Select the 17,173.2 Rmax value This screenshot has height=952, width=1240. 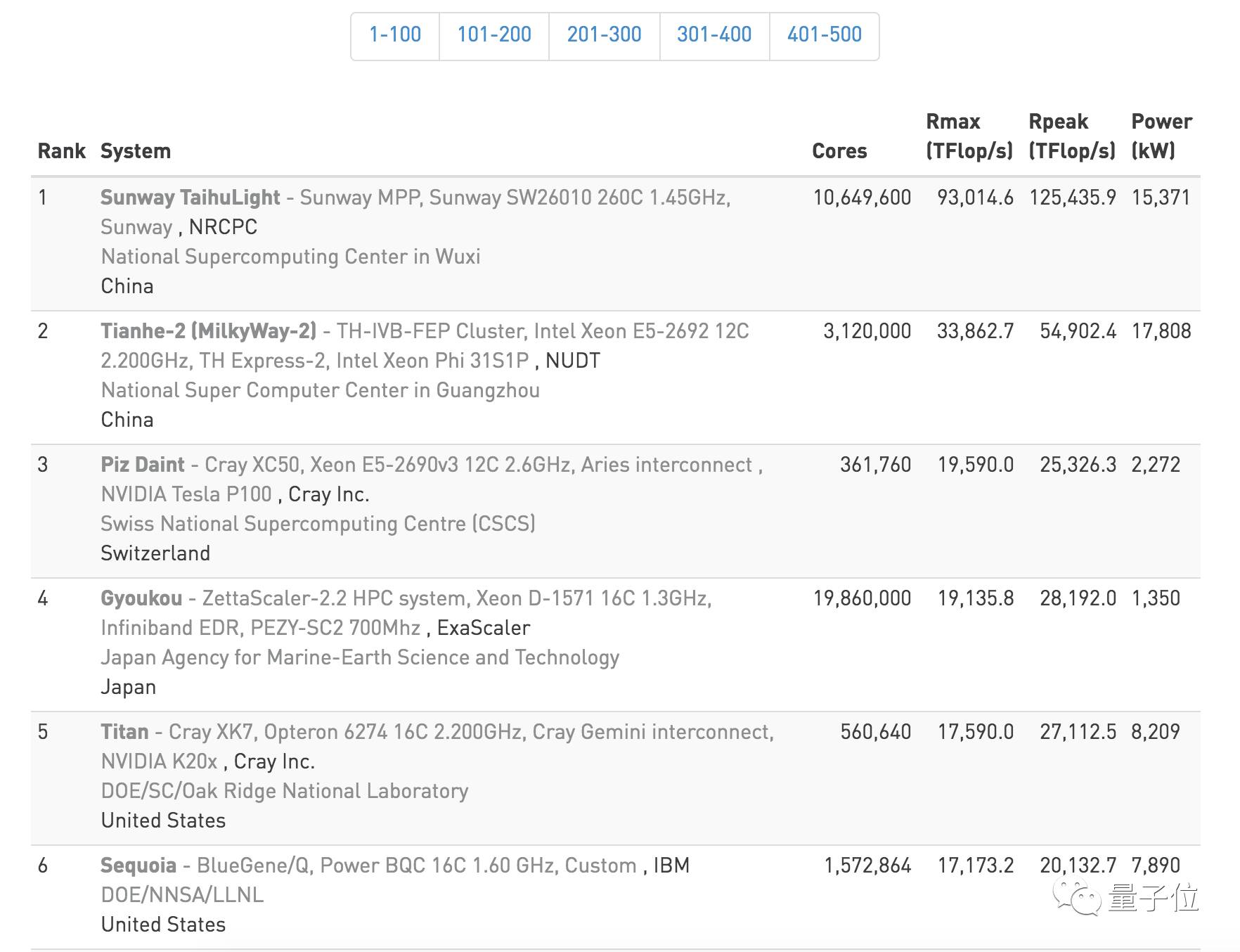[976, 866]
